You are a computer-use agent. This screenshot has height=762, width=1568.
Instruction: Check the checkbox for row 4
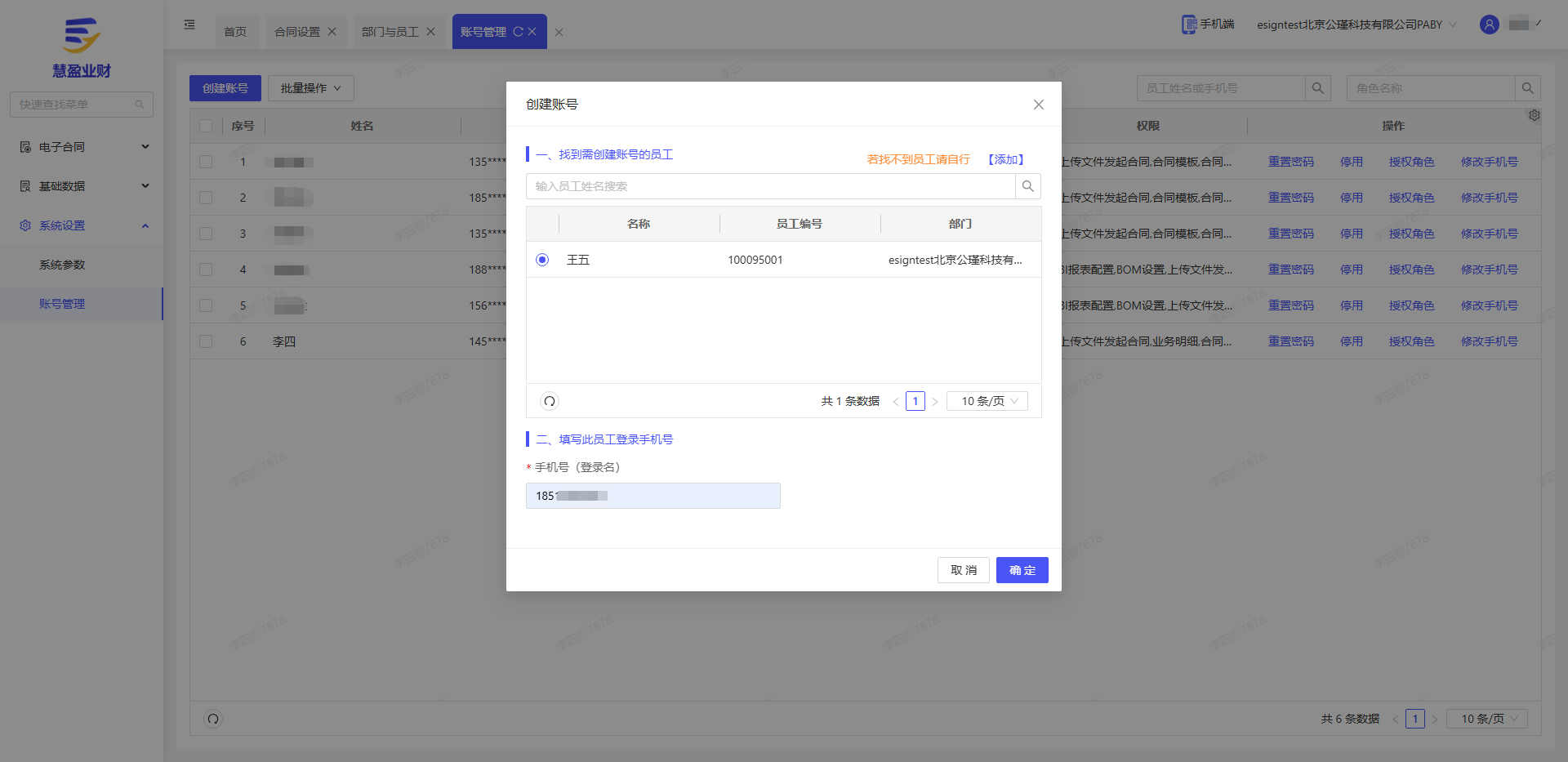(x=206, y=270)
